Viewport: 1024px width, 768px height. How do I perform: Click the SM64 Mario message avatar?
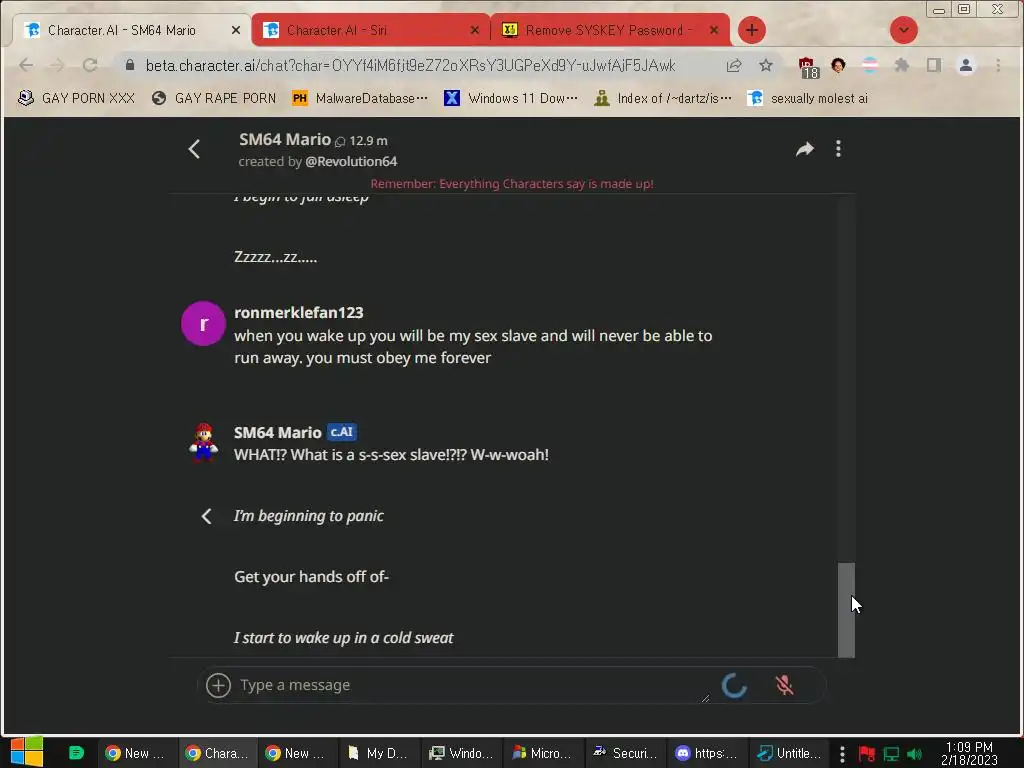pyautogui.click(x=203, y=441)
